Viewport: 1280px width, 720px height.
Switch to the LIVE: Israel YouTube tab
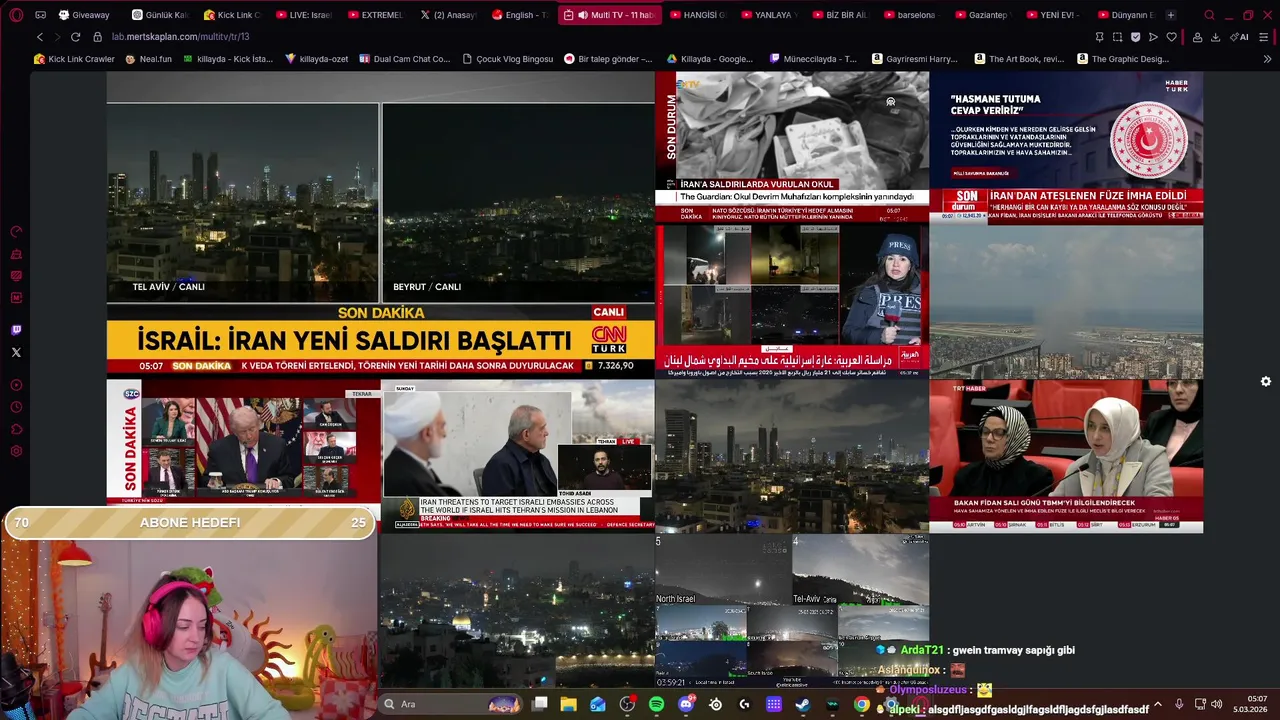pos(303,15)
